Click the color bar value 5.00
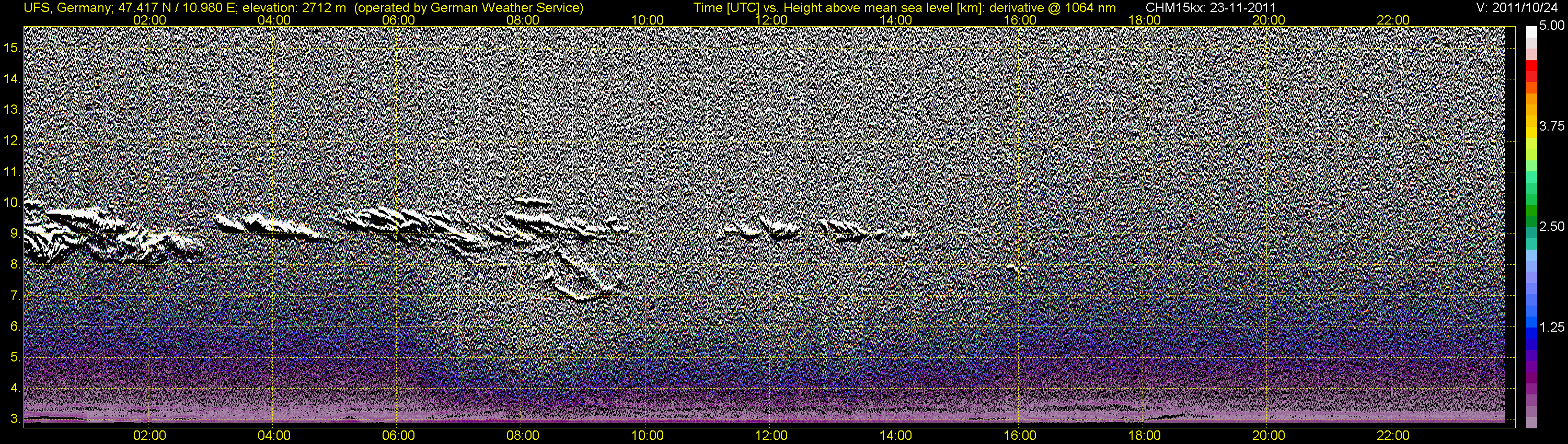The width and height of the screenshot is (1568, 444). click(1552, 26)
